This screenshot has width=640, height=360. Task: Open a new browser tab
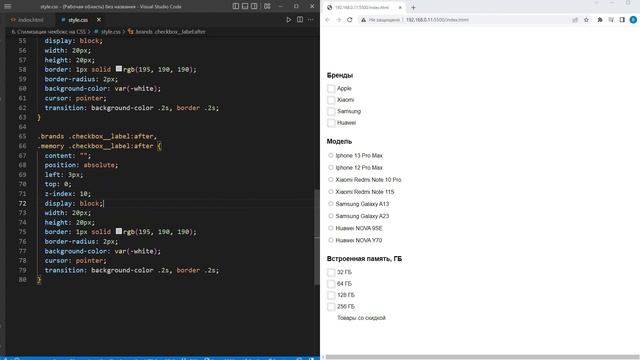coord(413,7)
